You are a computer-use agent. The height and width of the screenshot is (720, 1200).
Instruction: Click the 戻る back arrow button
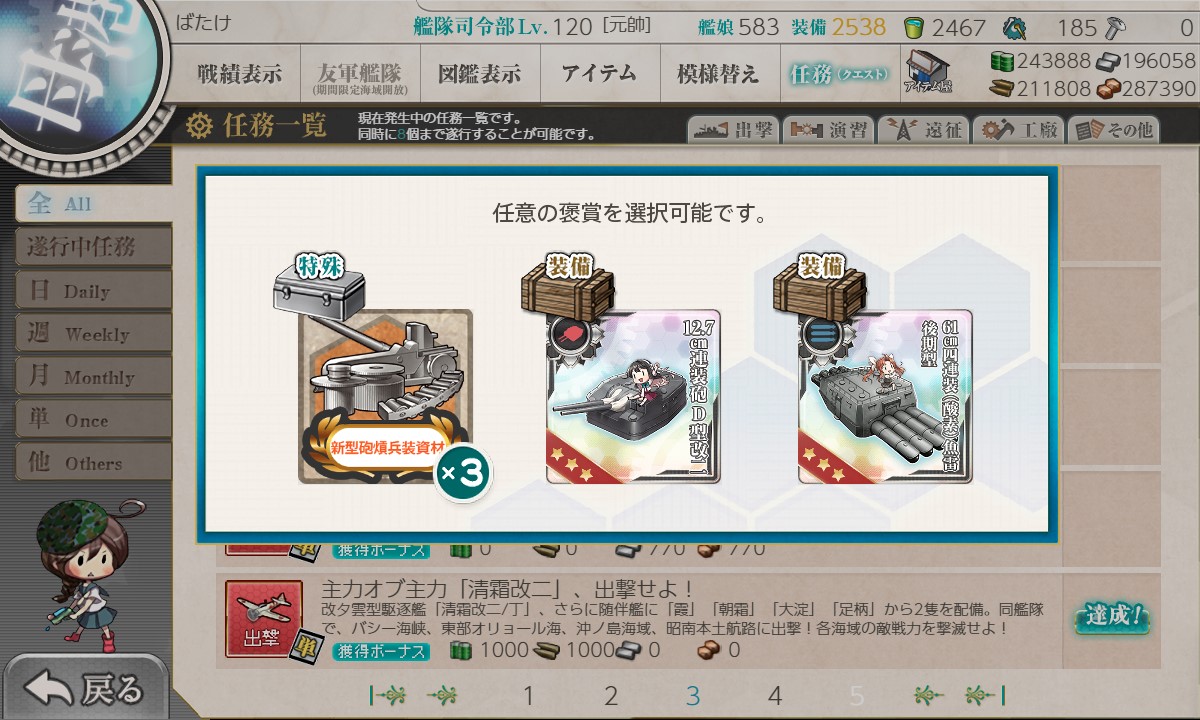(84, 688)
